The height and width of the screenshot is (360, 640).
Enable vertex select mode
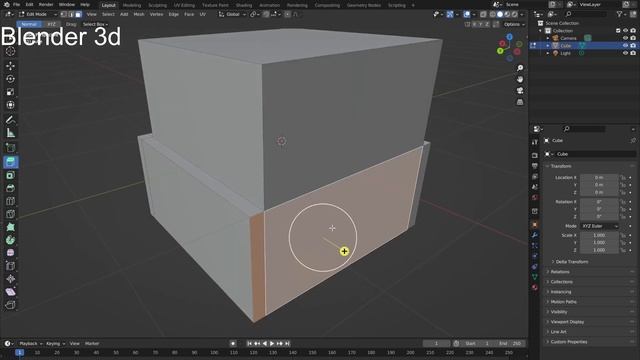pyautogui.click(x=64, y=14)
